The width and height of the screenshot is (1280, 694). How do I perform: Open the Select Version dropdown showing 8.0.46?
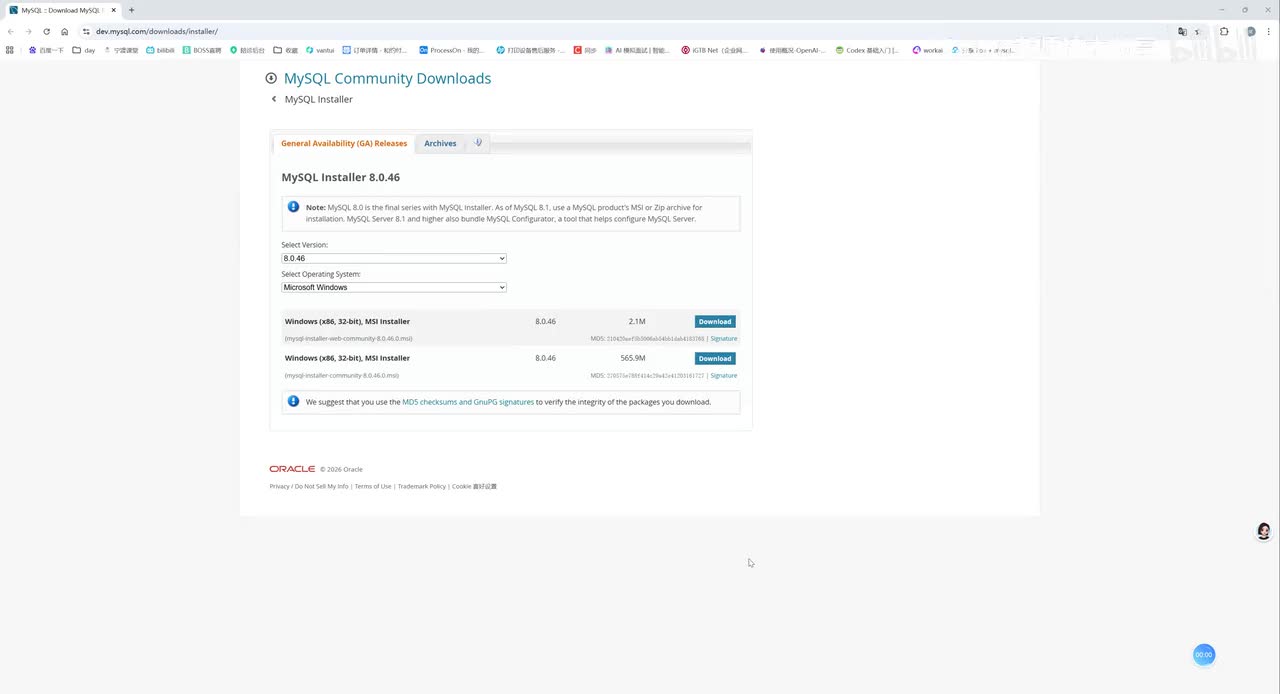coord(394,258)
